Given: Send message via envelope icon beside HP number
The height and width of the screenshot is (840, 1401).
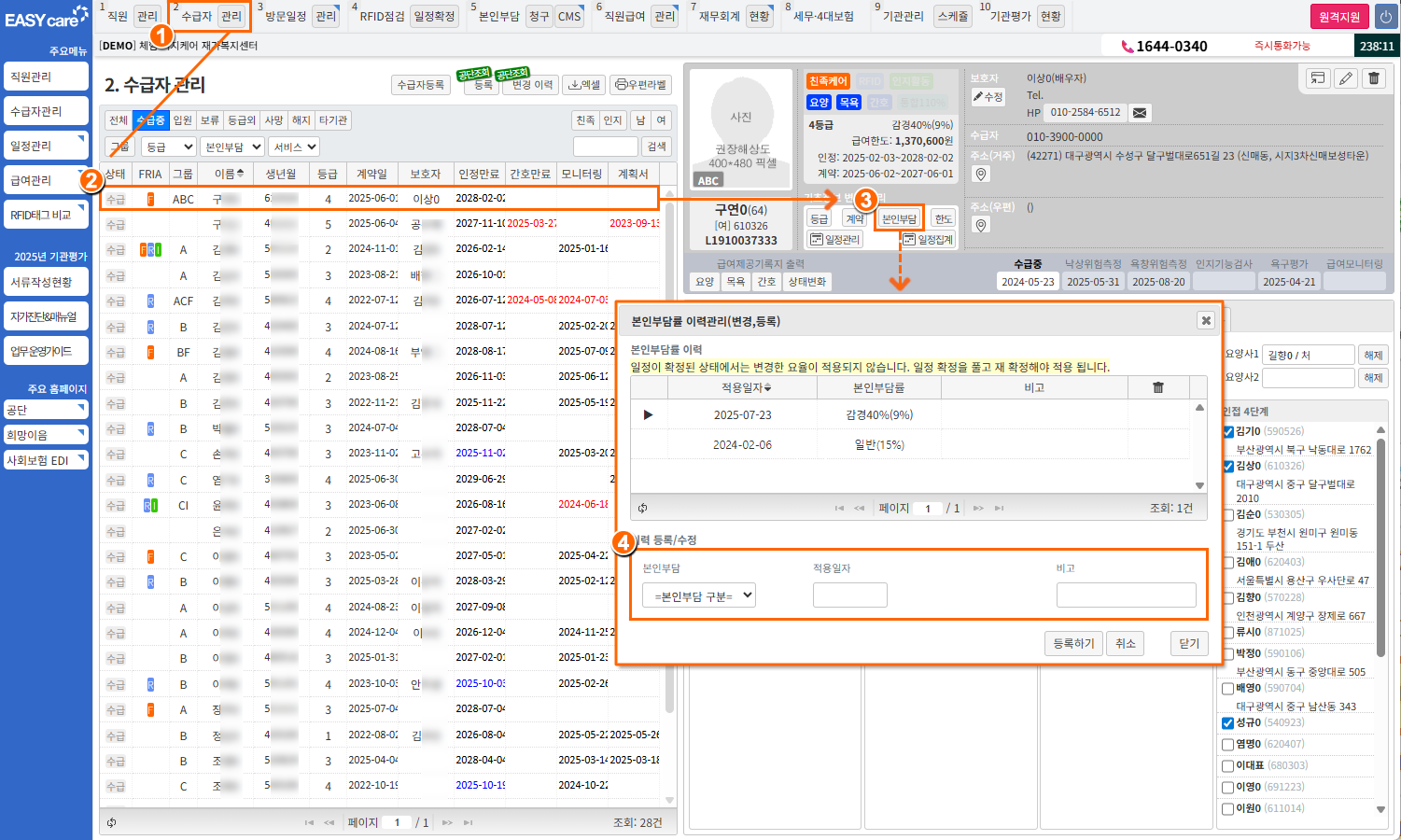Looking at the screenshot, I should coord(1140,113).
